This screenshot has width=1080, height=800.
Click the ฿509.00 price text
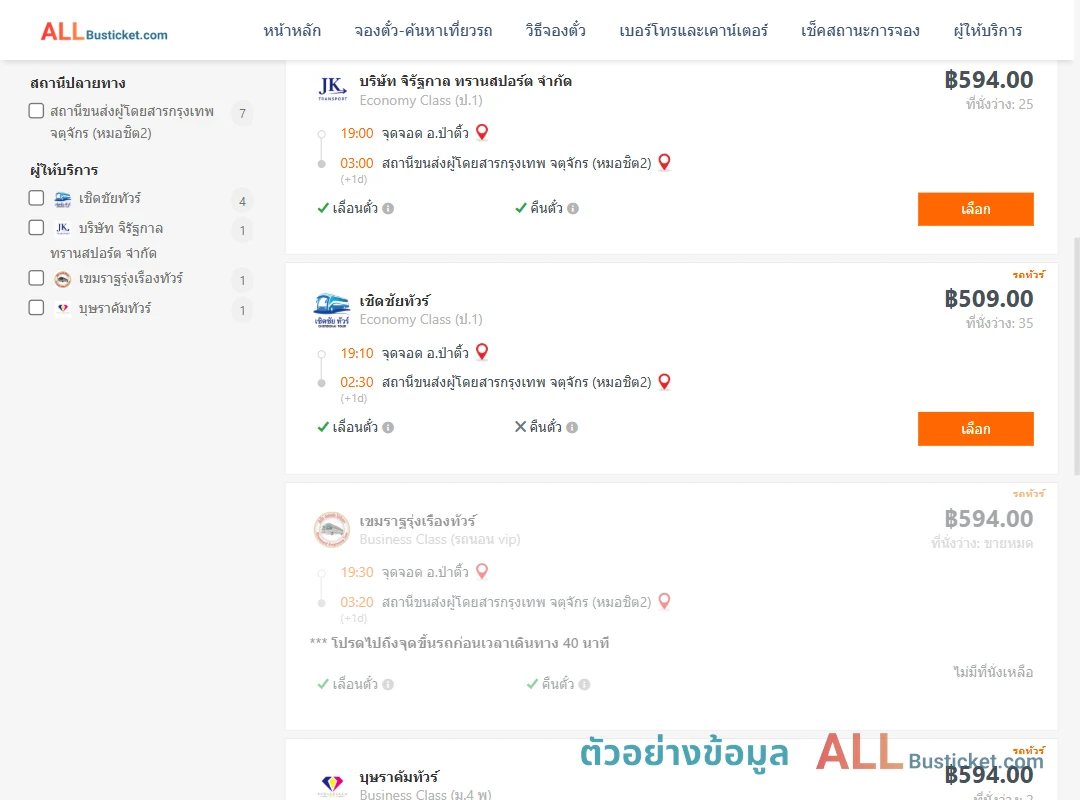(988, 299)
